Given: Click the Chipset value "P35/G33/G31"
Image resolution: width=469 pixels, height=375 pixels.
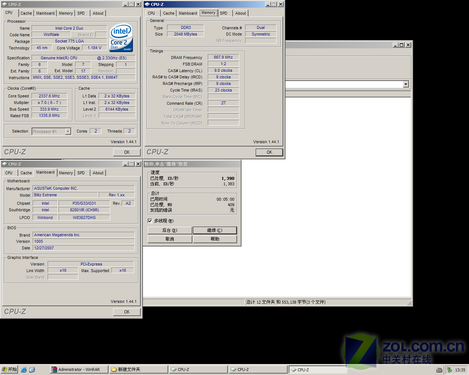Looking at the screenshot, I should [84, 203].
